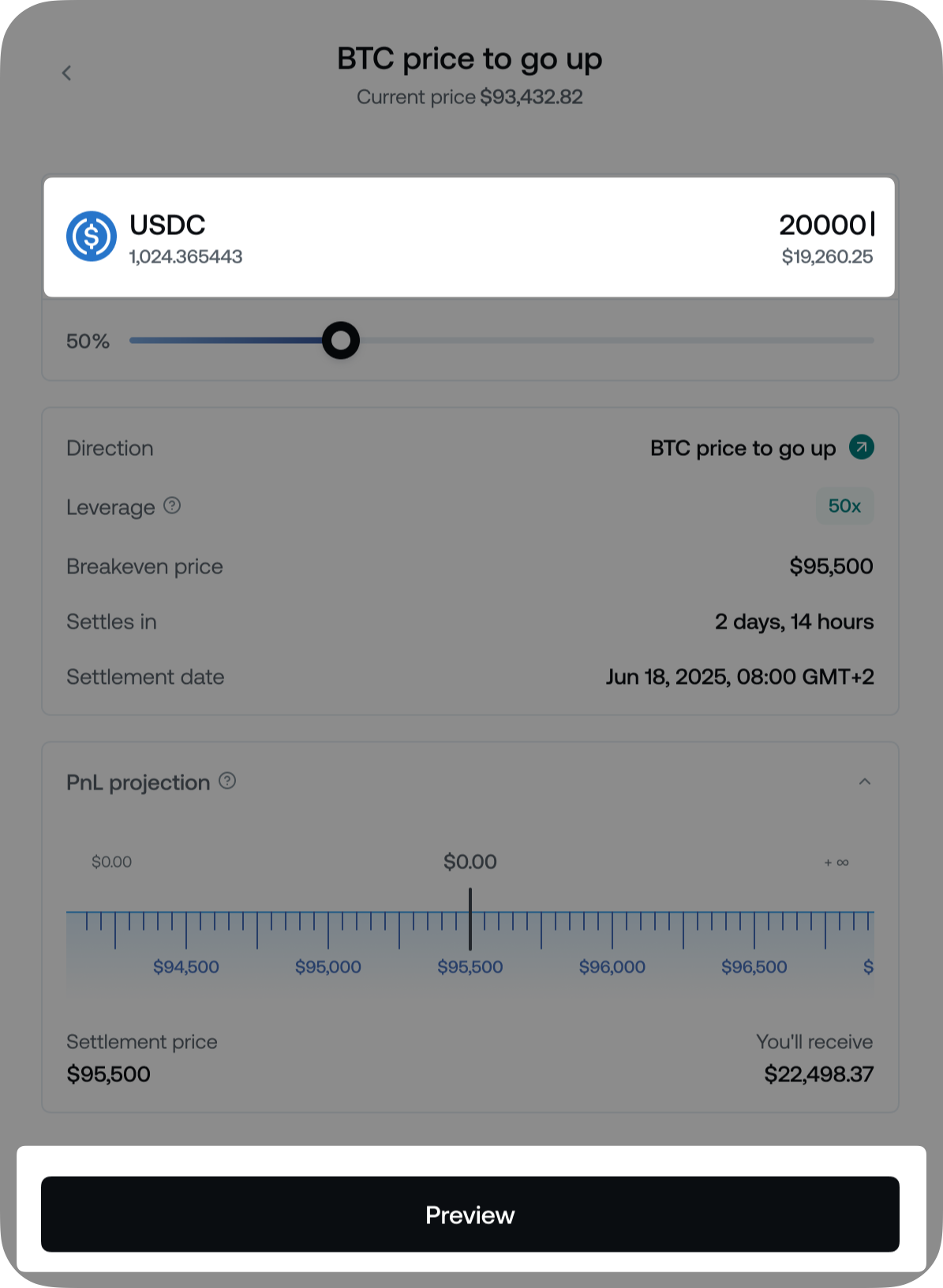
Task: Open the PnL projection info icon
Action: tap(227, 781)
